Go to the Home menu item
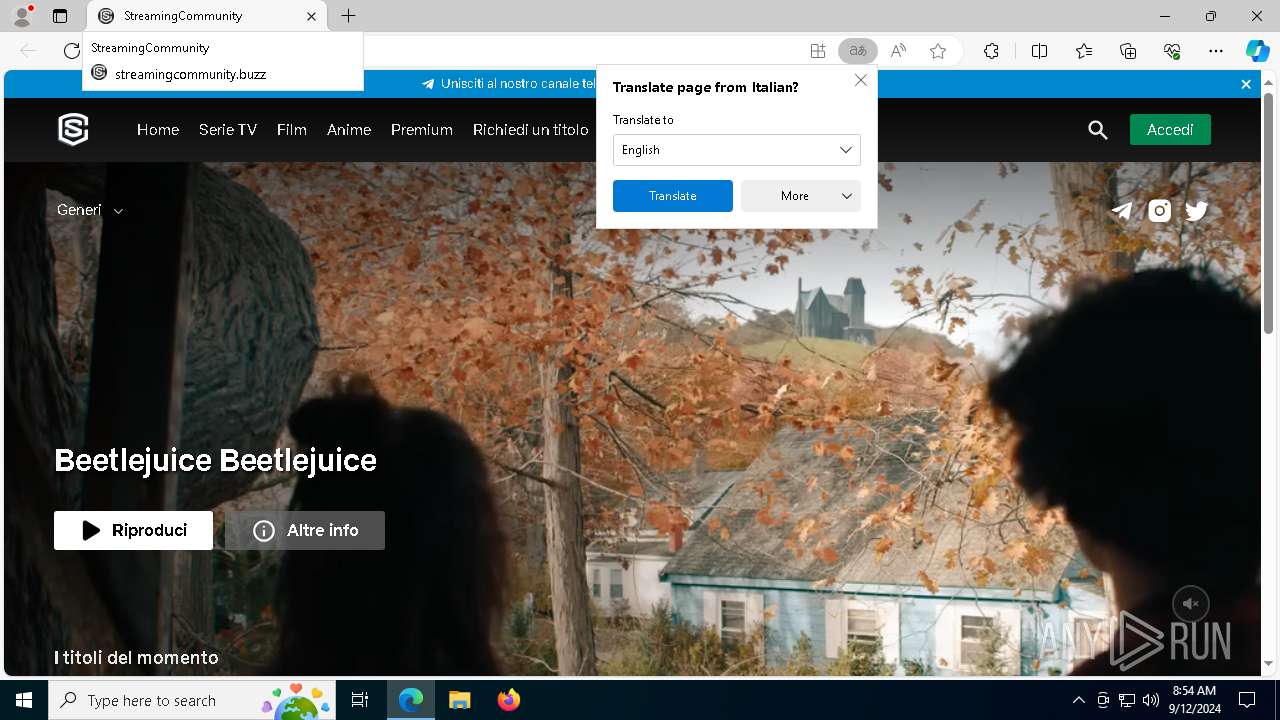 coord(158,130)
